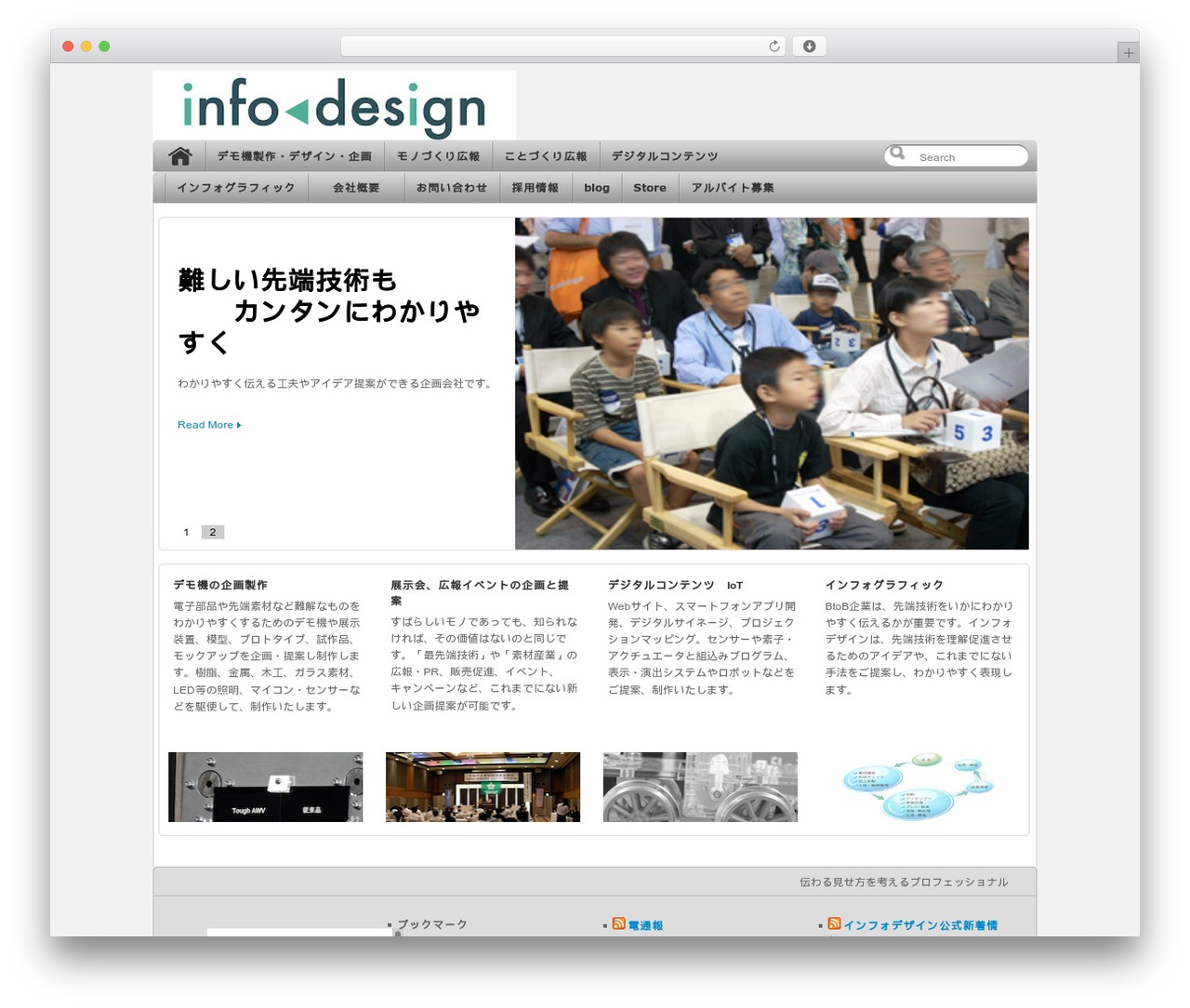Screen dimensions: 1190x1008
Task: Click the Tough AWV demo thumbnail
Action: tap(266, 787)
